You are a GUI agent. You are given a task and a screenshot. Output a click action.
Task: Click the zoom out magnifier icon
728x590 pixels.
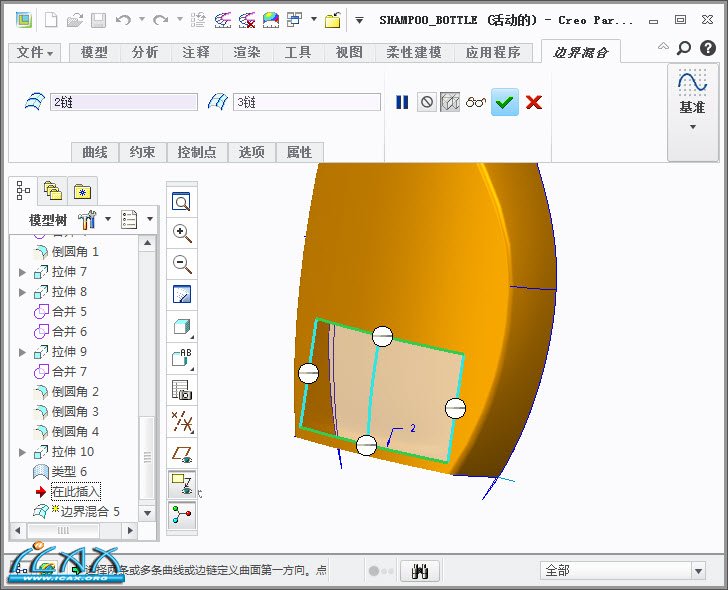182,264
